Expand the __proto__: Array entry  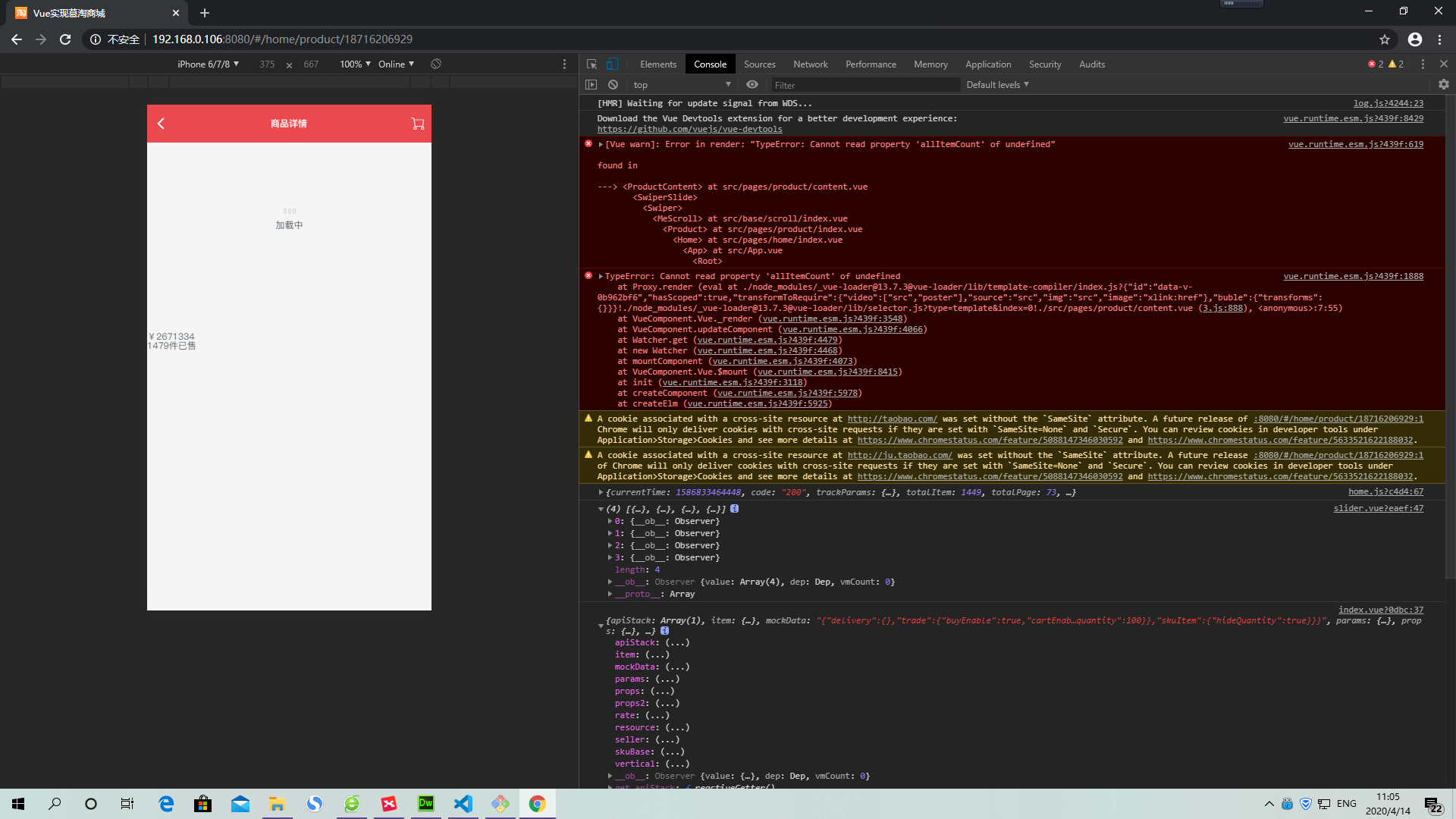pos(610,594)
